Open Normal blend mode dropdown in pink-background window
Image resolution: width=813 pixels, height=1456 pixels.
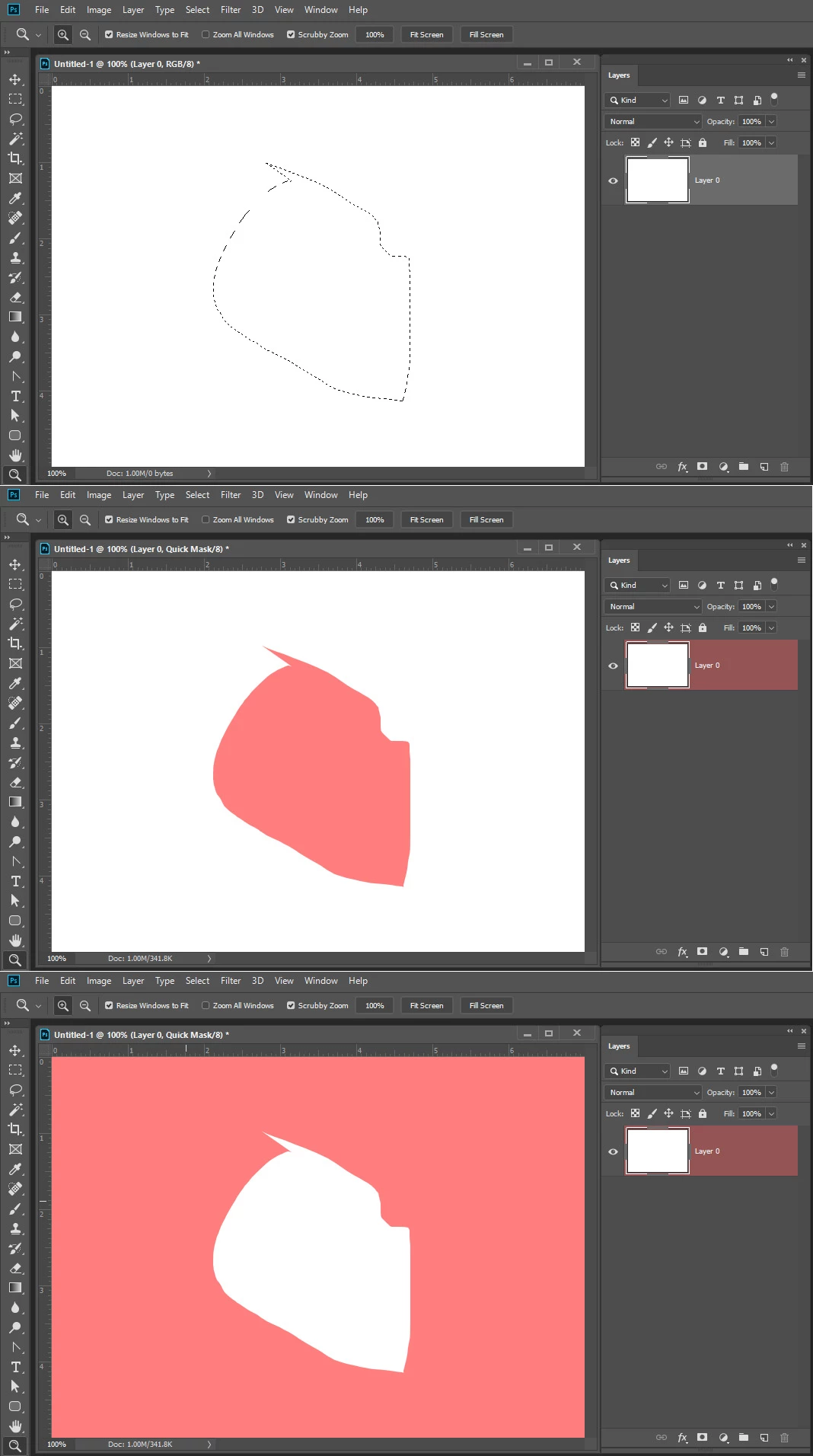point(653,1092)
